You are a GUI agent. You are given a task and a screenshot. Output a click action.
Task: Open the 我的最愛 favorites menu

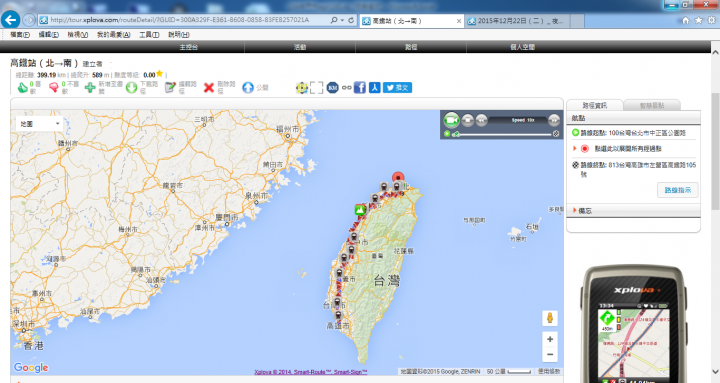[x=113, y=34]
